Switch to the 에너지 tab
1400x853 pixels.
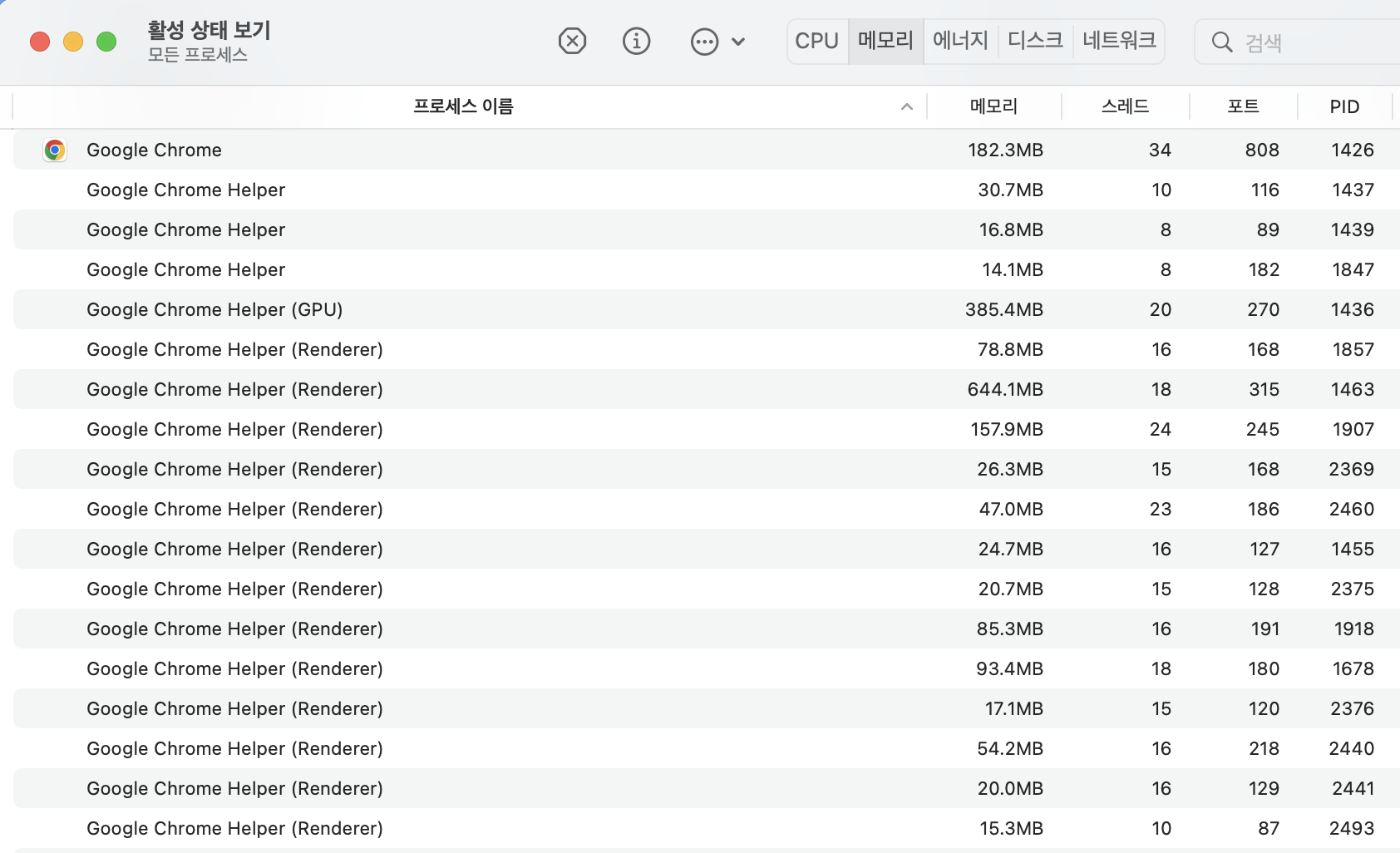click(960, 41)
